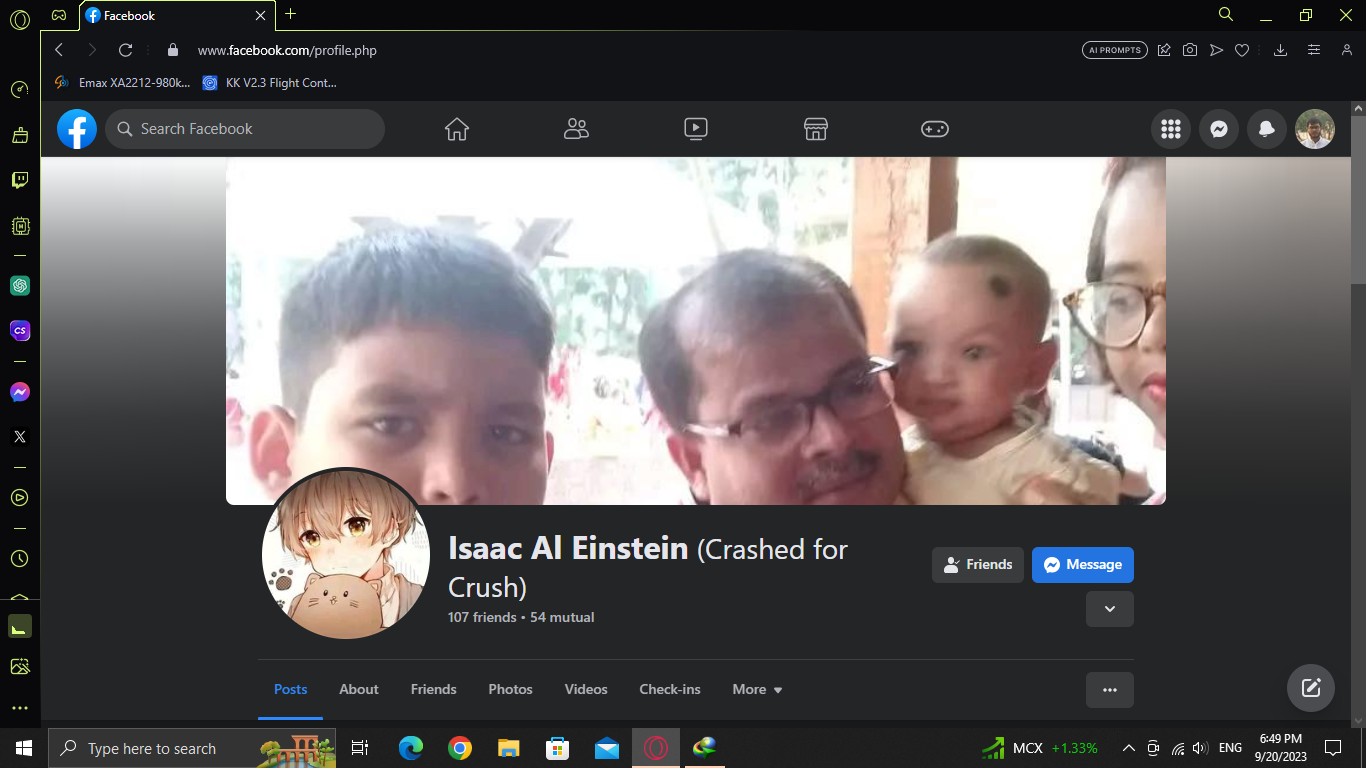Open the My Flow send icon

click(1216, 50)
